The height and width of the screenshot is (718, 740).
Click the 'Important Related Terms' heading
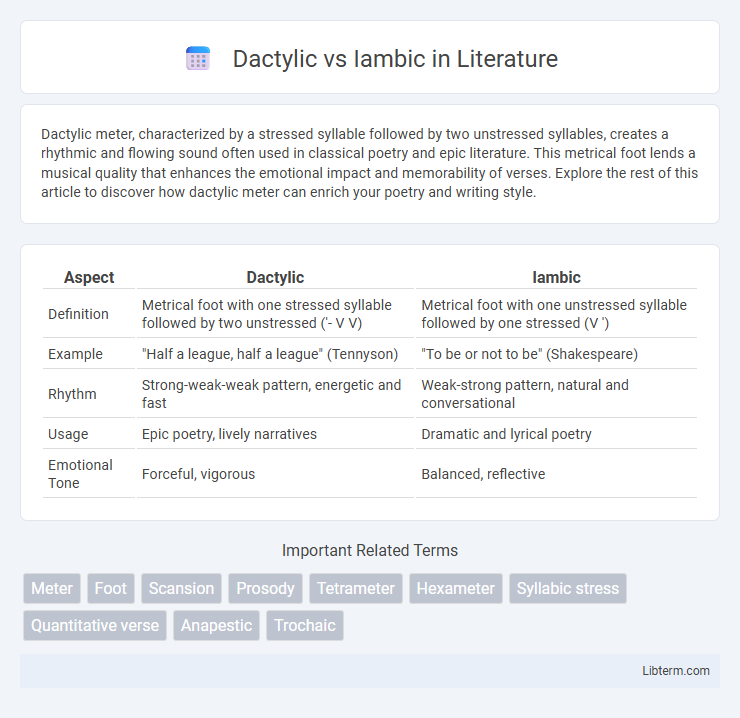[x=370, y=550]
